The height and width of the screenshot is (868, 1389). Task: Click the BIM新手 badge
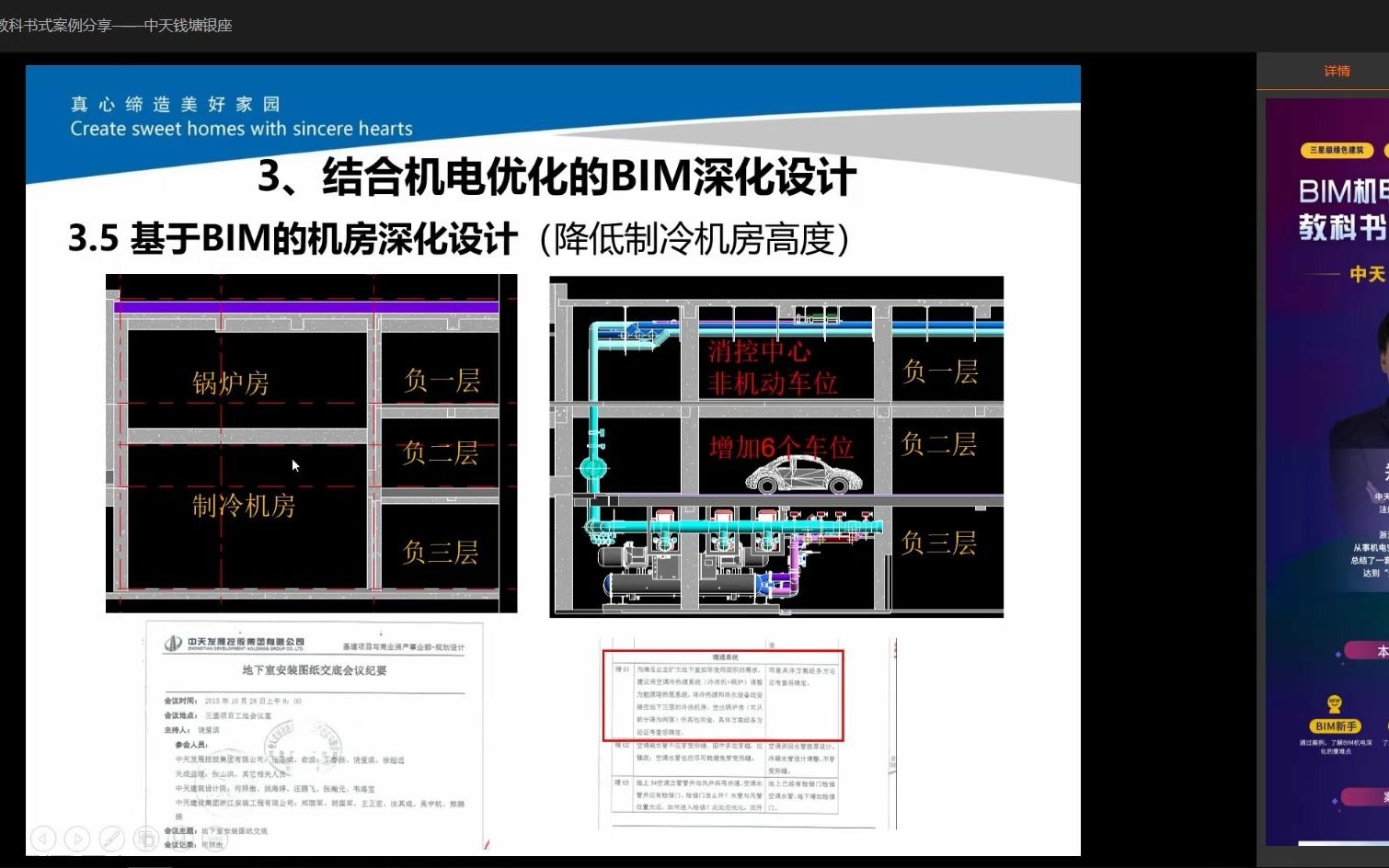tap(1336, 726)
